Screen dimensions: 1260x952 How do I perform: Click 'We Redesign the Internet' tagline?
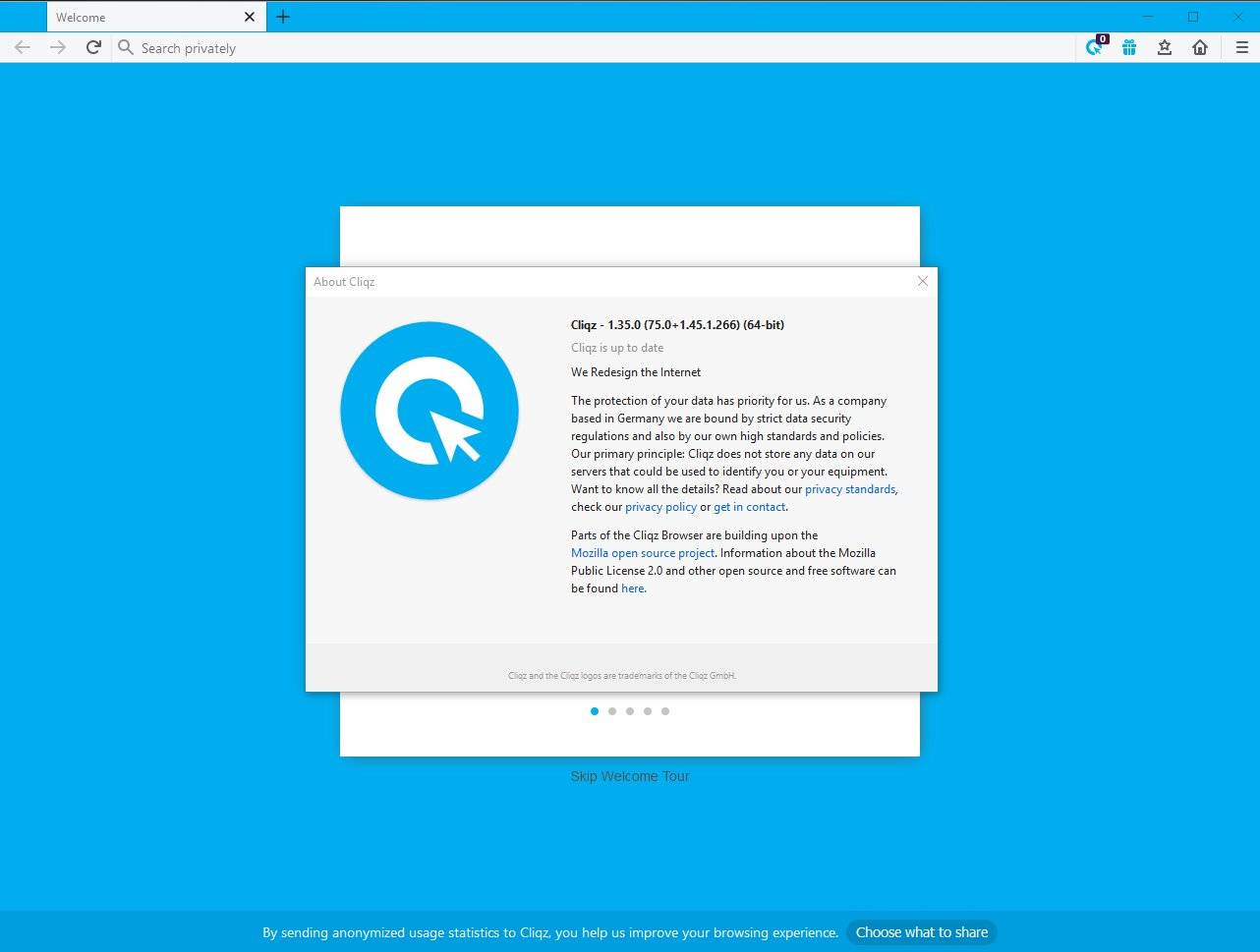tap(636, 372)
